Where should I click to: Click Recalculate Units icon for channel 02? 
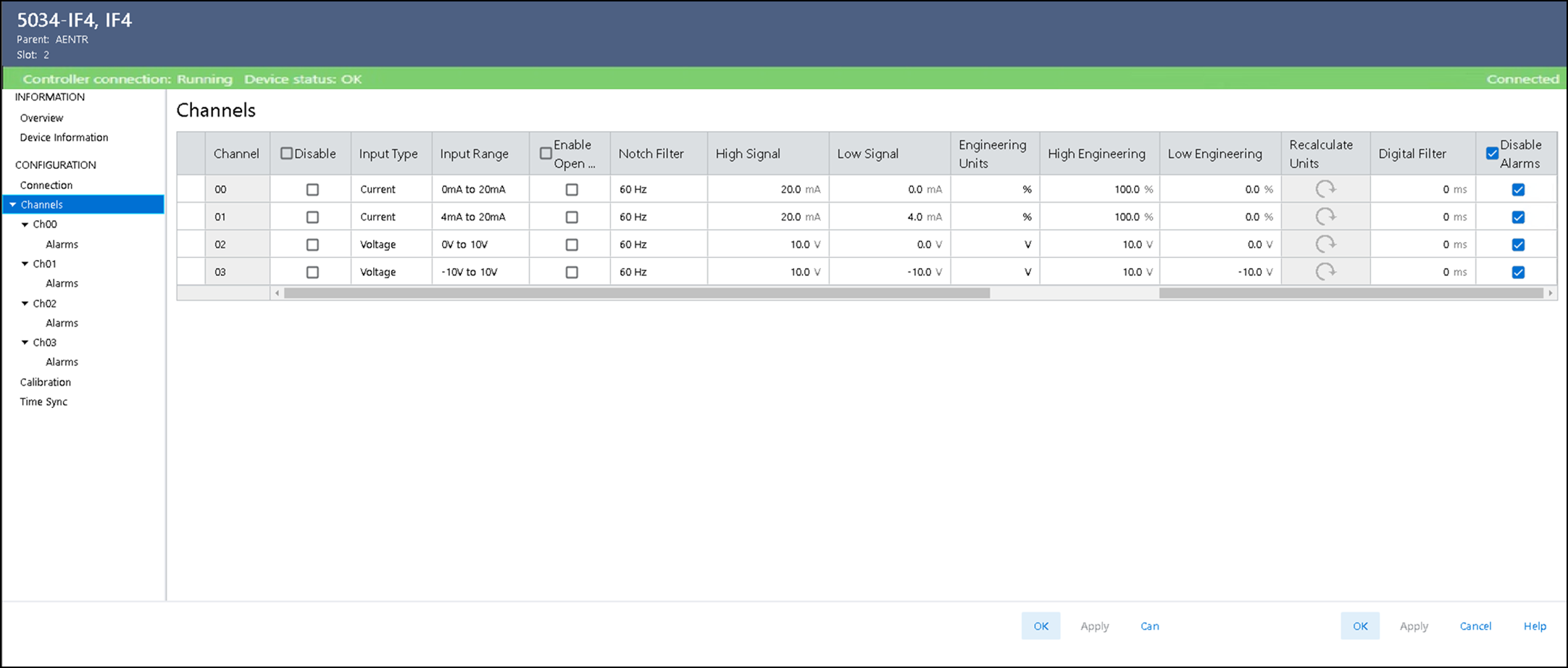1325,244
